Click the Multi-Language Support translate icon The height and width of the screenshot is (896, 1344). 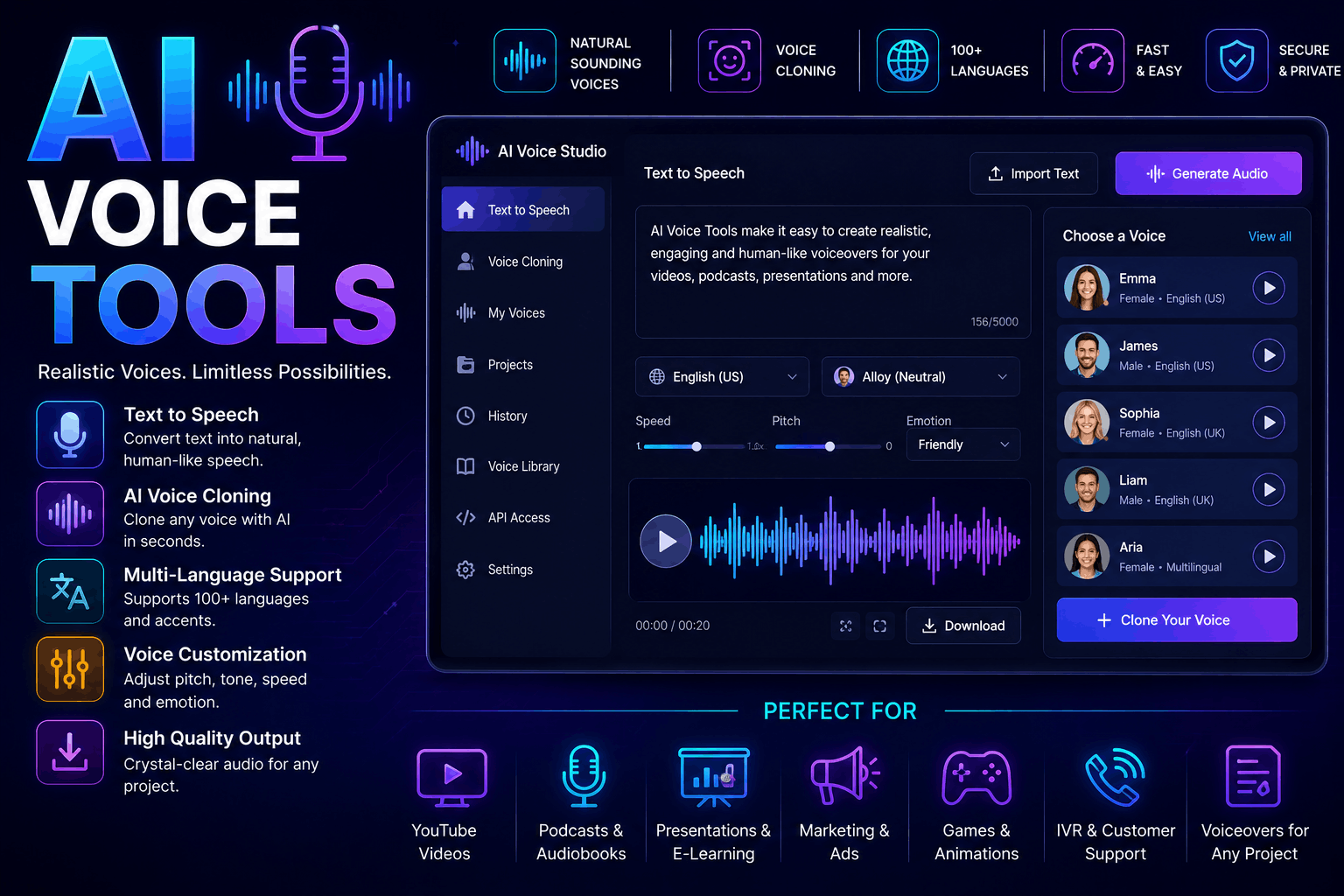[x=70, y=591]
